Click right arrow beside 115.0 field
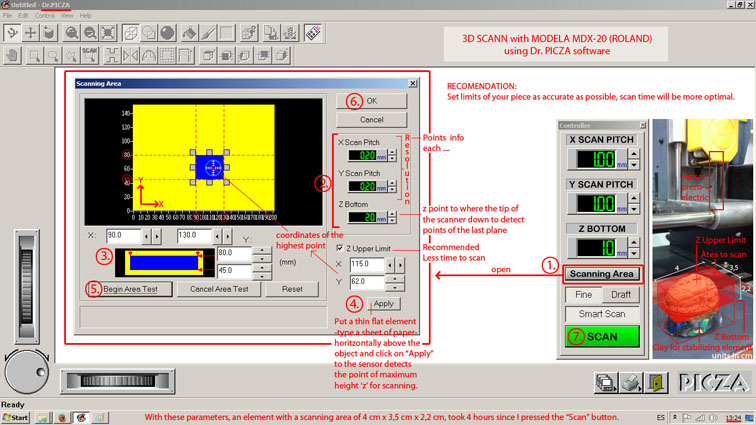Image resolution: width=756 pixels, height=425 pixels. [x=400, y=264]
